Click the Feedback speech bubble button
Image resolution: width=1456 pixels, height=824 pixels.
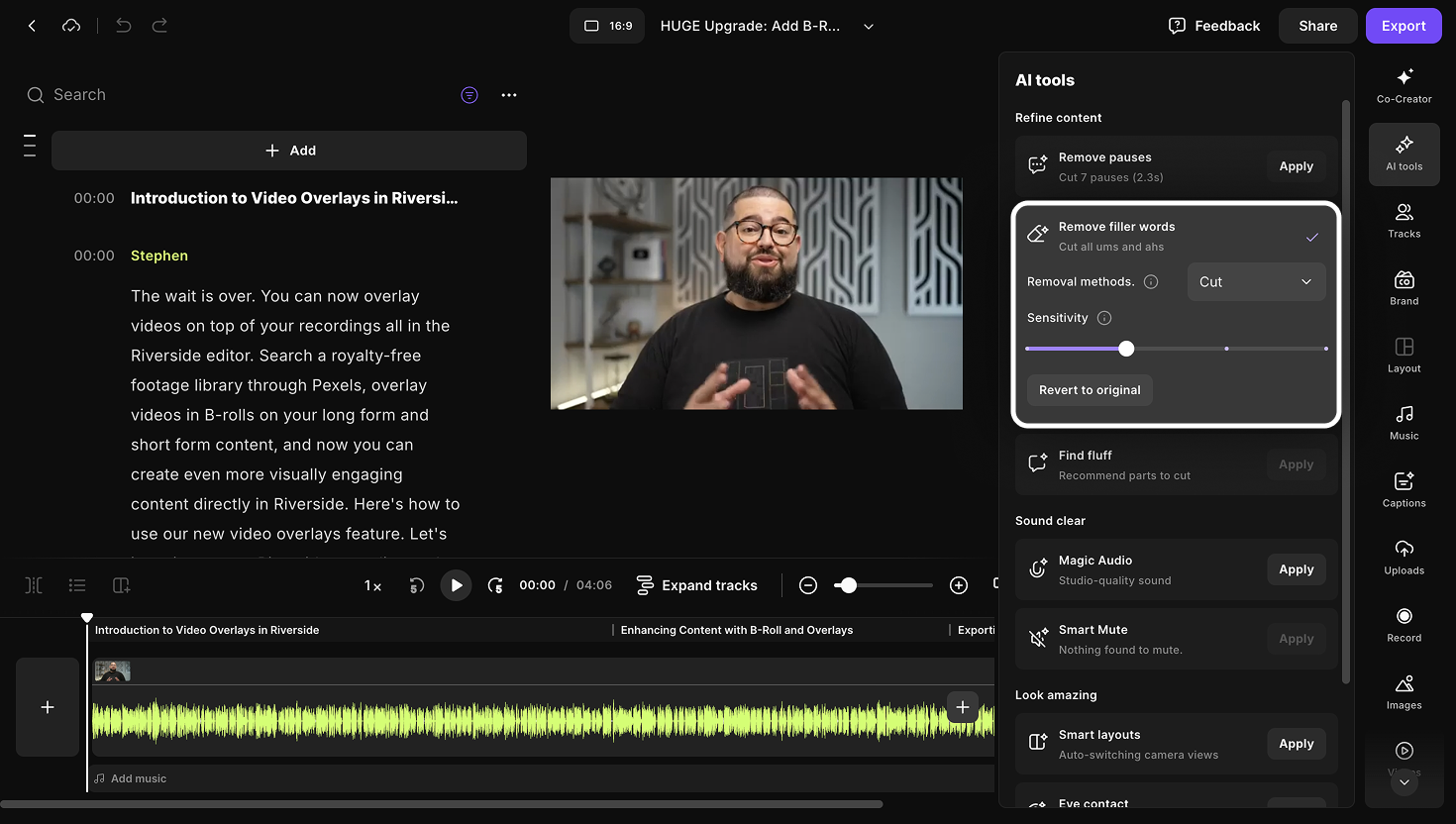click(1214, 26)
